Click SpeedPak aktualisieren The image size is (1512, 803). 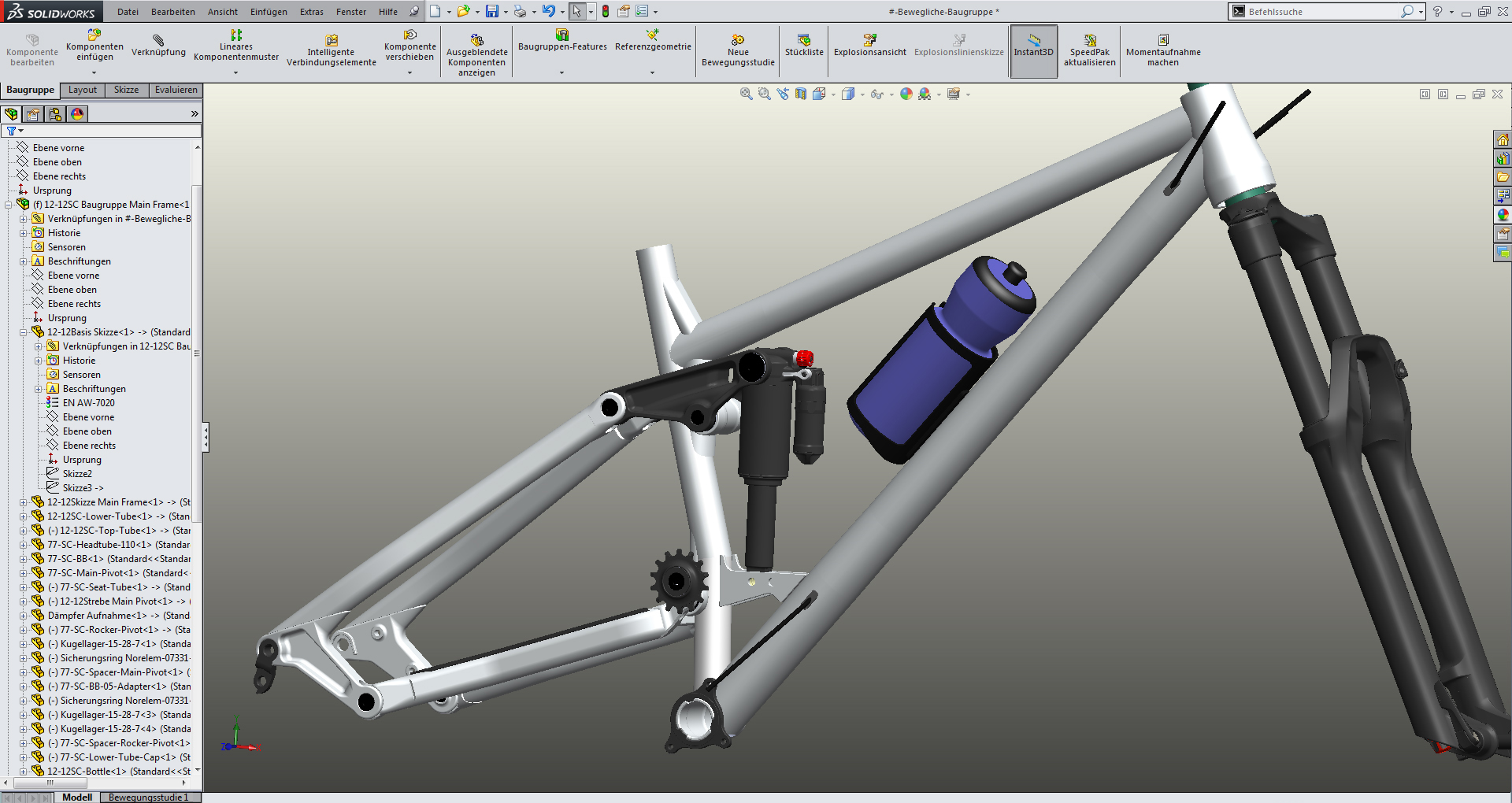pos(1090,52)
